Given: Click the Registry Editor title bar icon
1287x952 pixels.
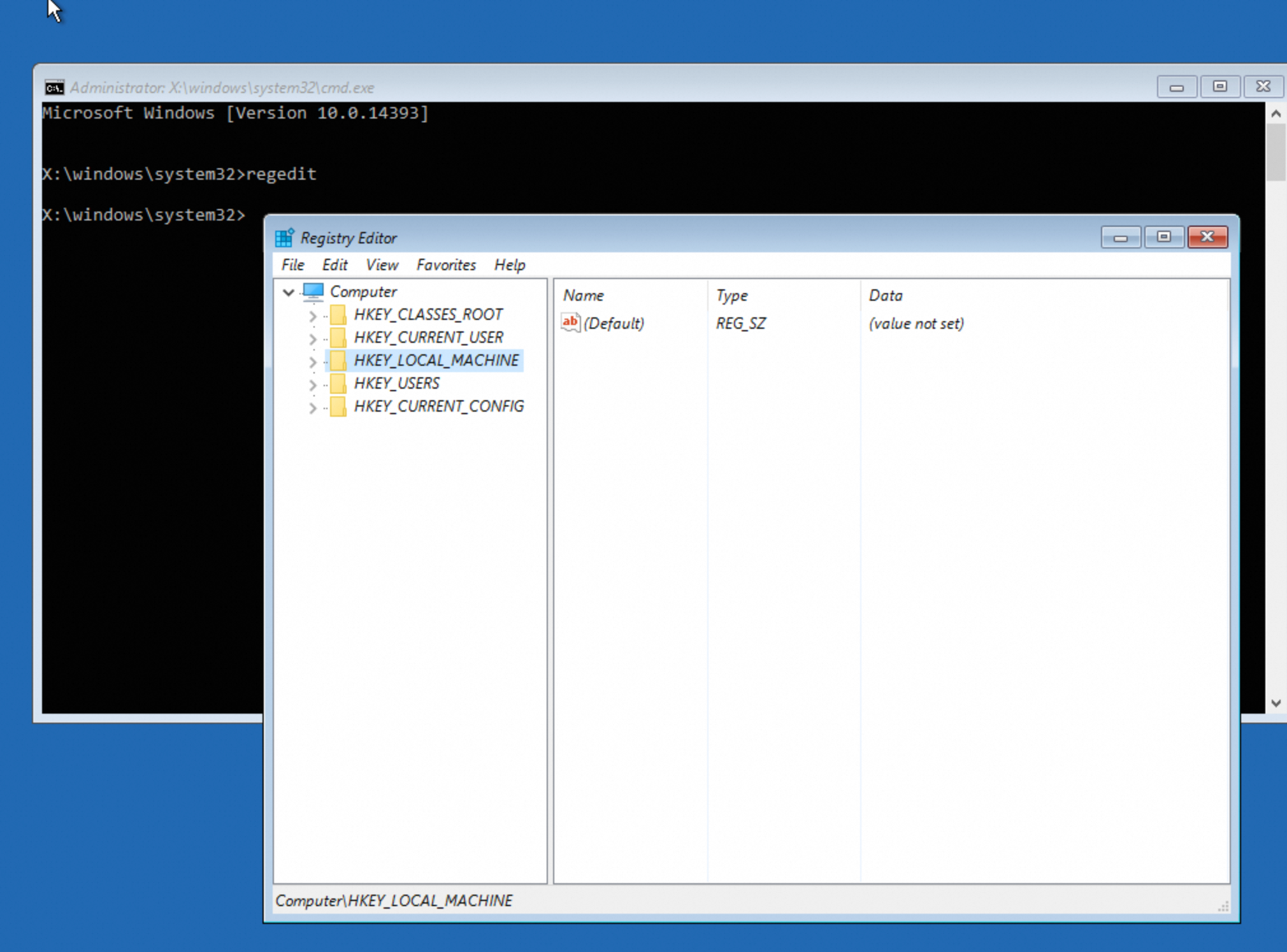Looking at the screenshot, I should (x=284, y=238).
